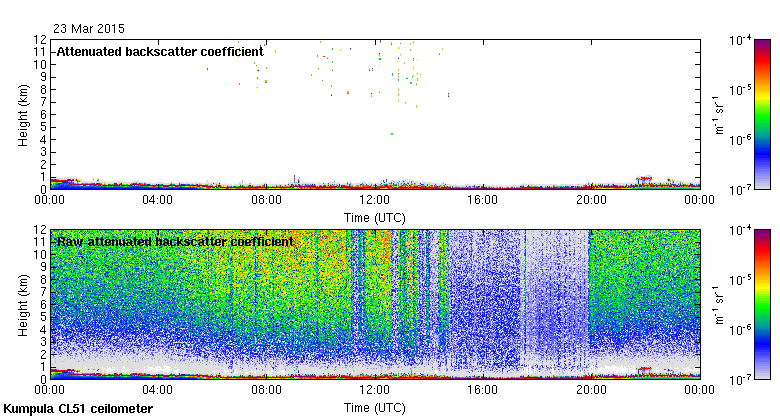780x420 pixels.
Task: Click the colorbar of the Attenuated backscatter plot
Action: [762, 114]
